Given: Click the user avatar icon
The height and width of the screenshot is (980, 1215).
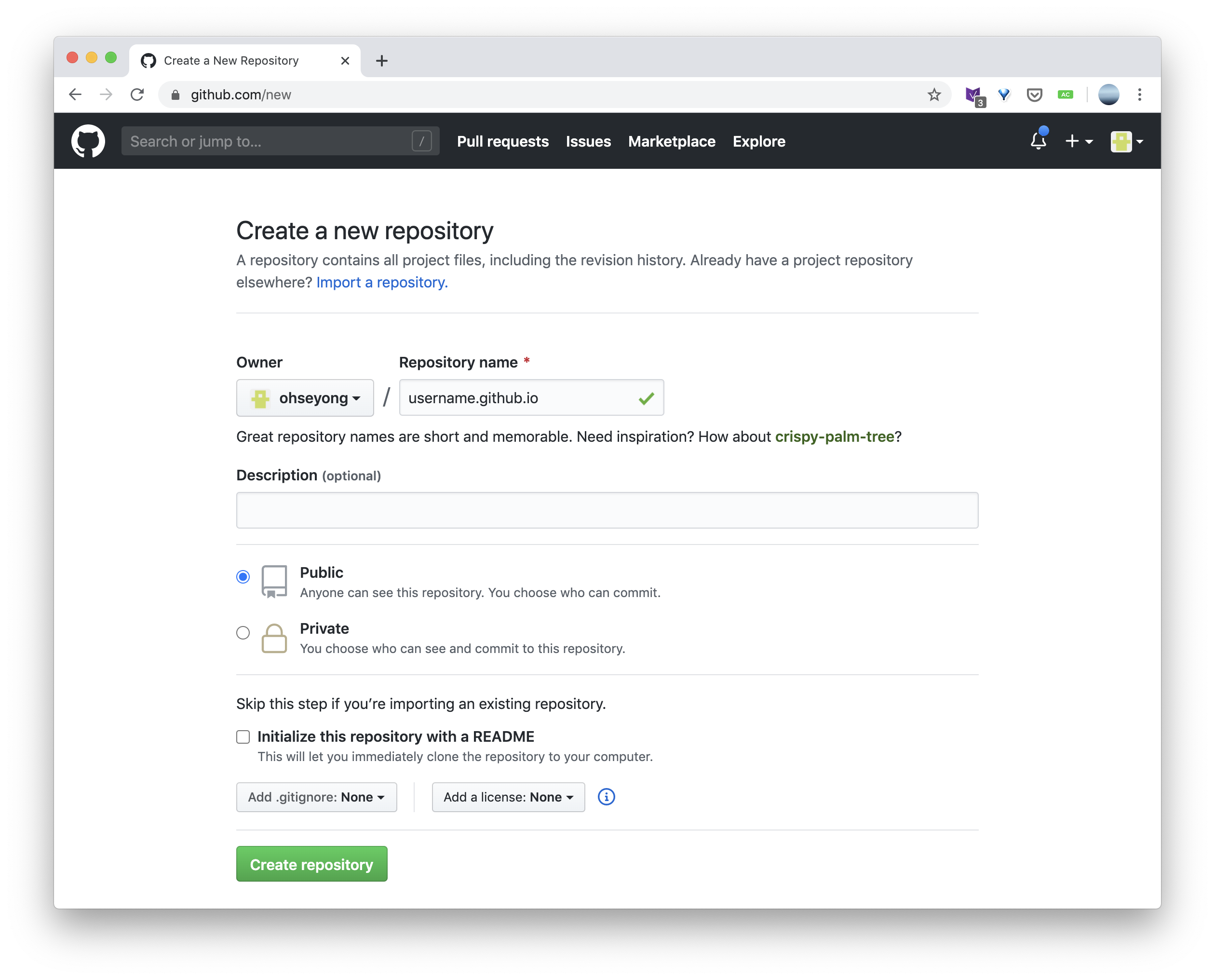Looking at the screenshot, I should (x=1120, y=140).
